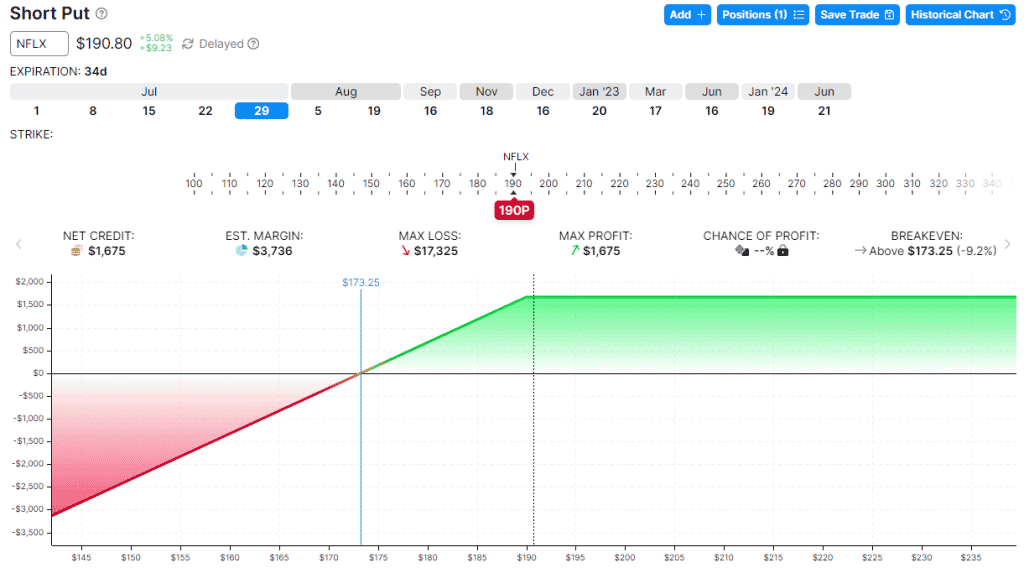Click the red down arrow by Max Loss
The width and height of the screenshot is (1024, 568).
click(406, 251)
